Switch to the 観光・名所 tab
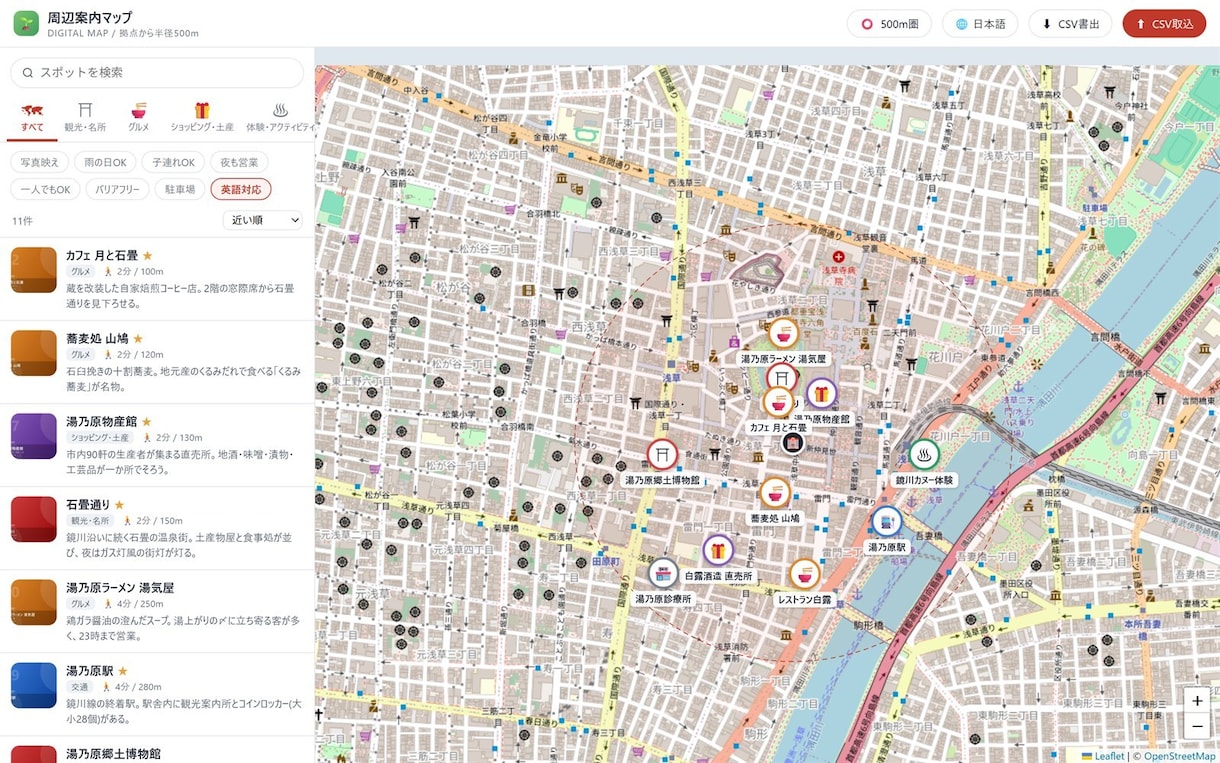This screenshot has height=763, width=1220. [x=85, y=118]
